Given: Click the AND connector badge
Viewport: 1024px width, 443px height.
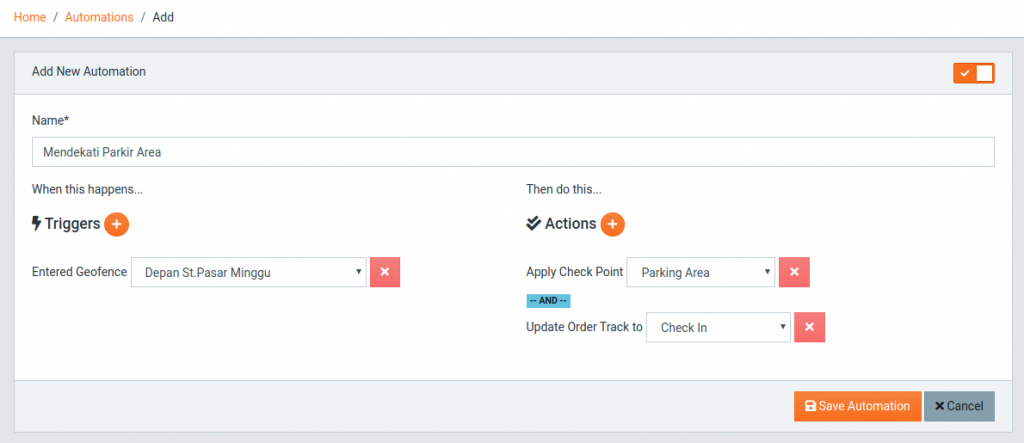Looking at the screenshot, I should tap(549, 301).
